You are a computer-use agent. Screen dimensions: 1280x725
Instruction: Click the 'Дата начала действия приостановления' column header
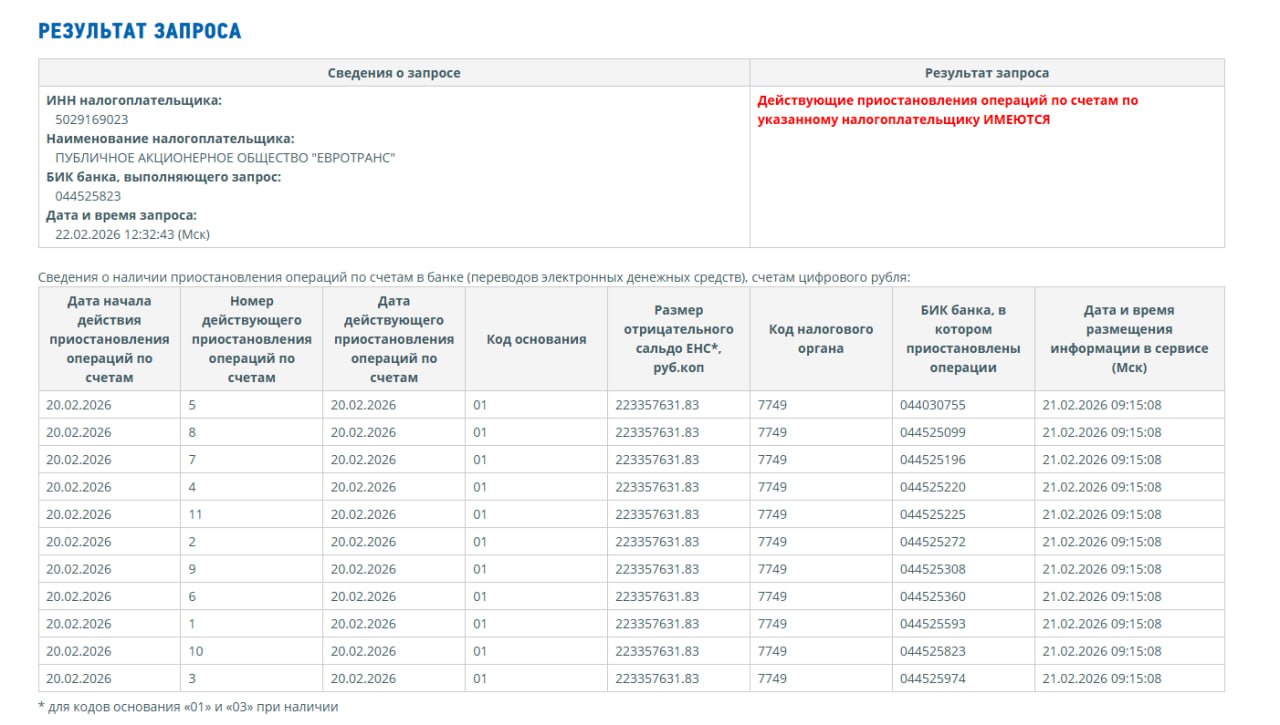tap(109, 339)
